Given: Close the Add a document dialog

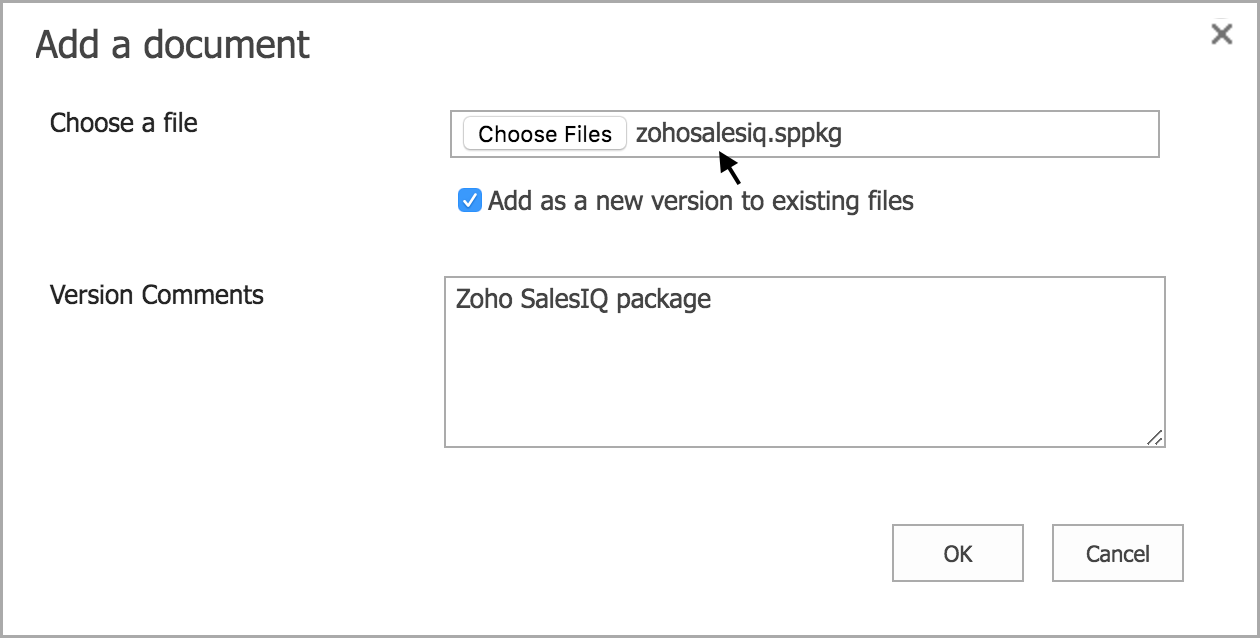Looking at the screenshot, I should pyautogui.click(x=1221, y=35).
